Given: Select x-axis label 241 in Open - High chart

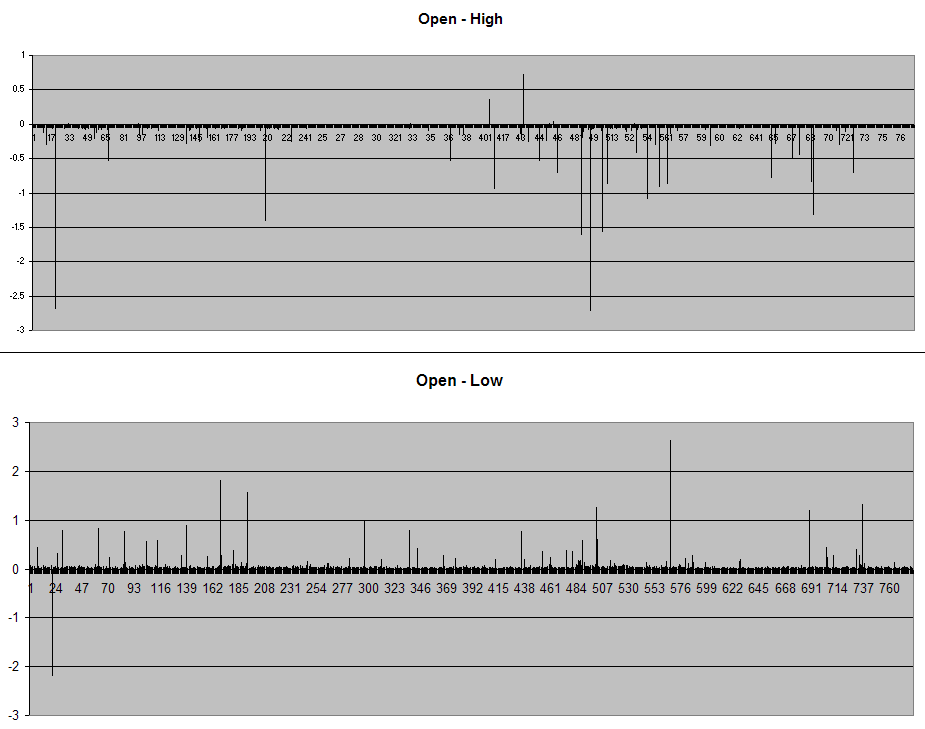Looking at the screenshot, I should point(304,137).
